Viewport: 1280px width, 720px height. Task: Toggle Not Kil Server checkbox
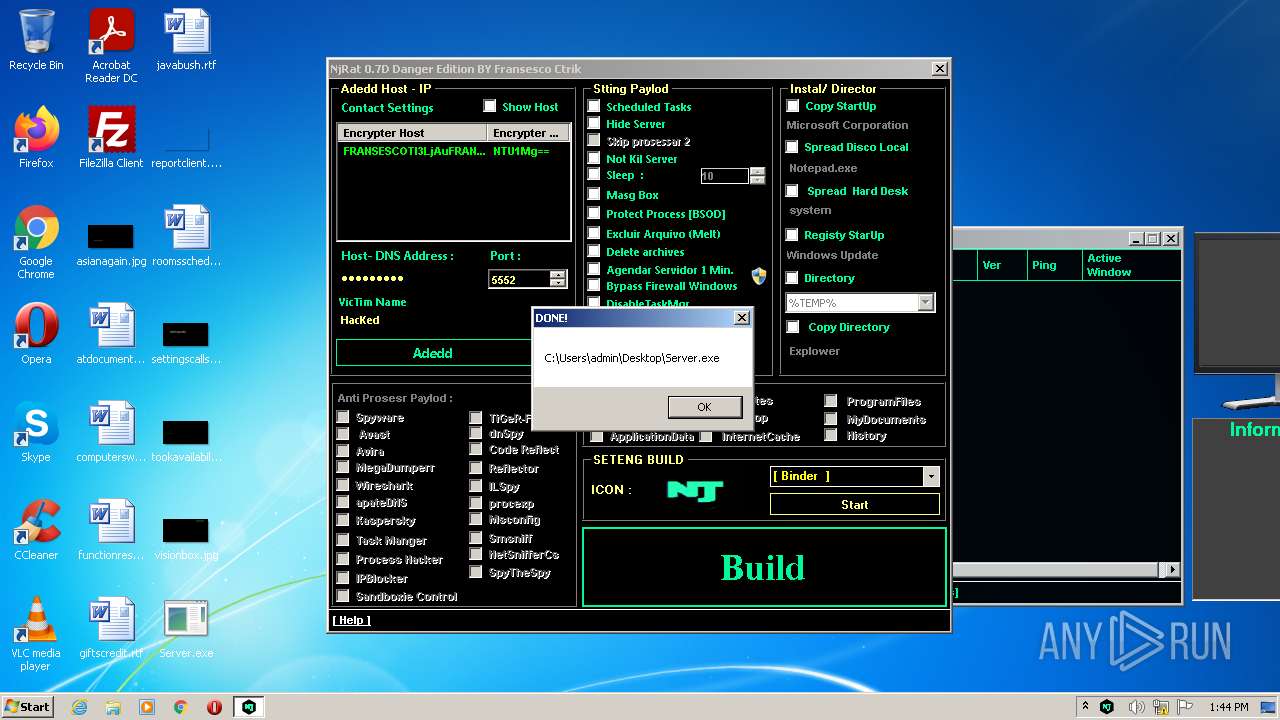point(594,158)
